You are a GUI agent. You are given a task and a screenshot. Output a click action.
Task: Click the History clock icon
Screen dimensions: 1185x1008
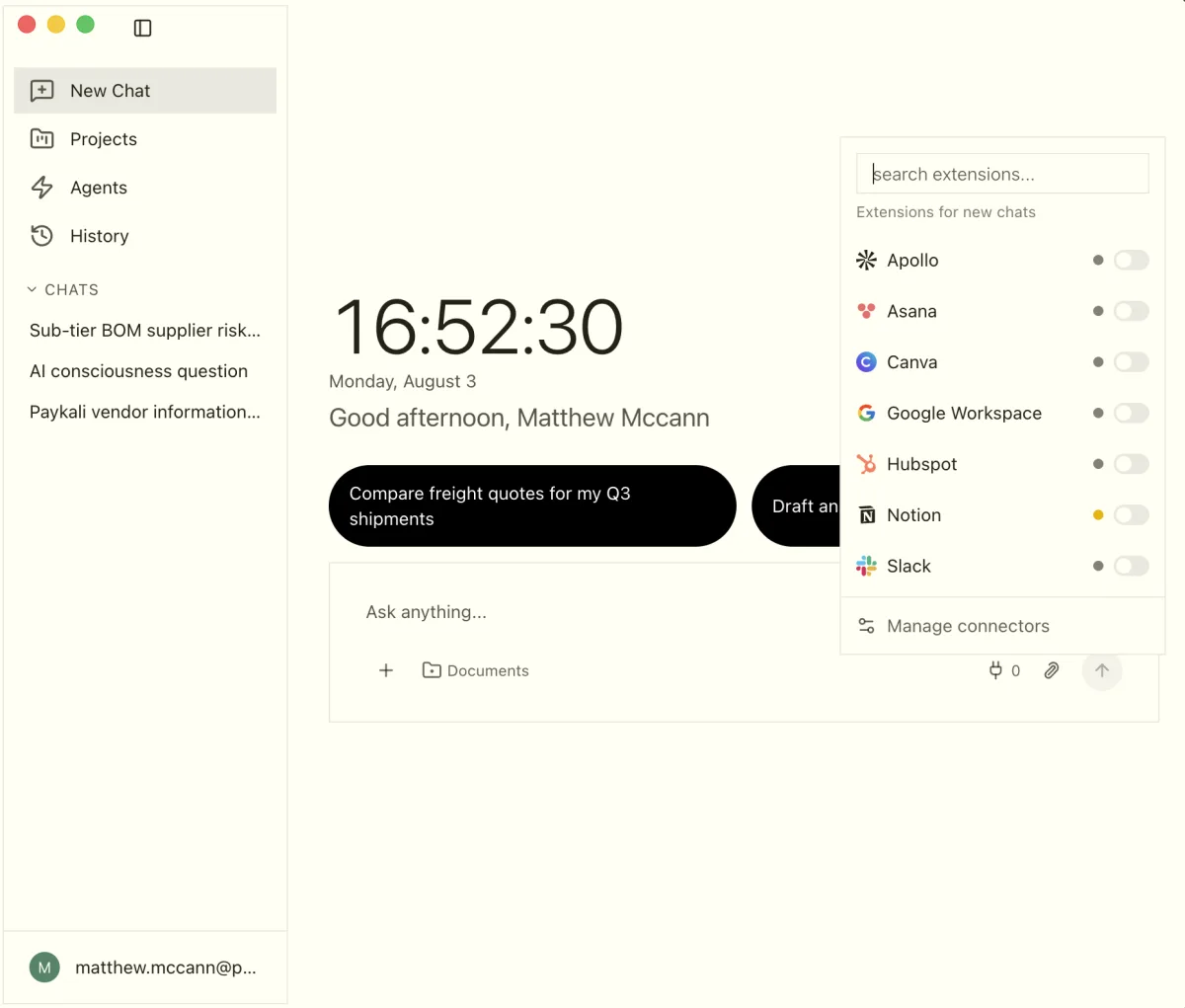[41, 235]
